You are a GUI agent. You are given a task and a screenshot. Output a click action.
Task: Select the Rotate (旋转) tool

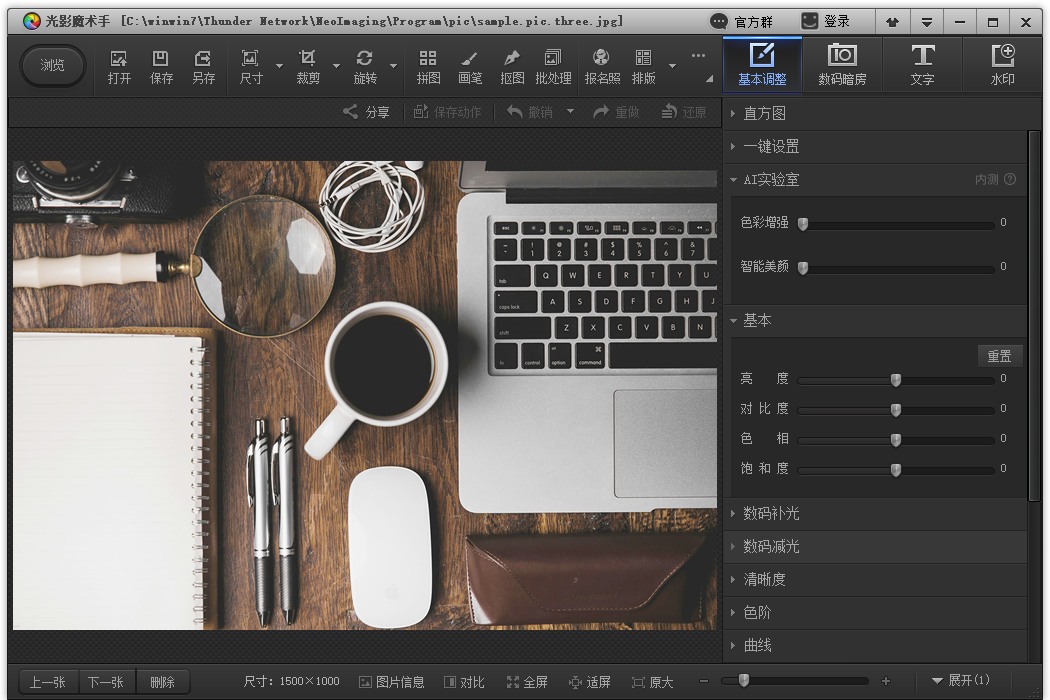click(x=365, y=66)
